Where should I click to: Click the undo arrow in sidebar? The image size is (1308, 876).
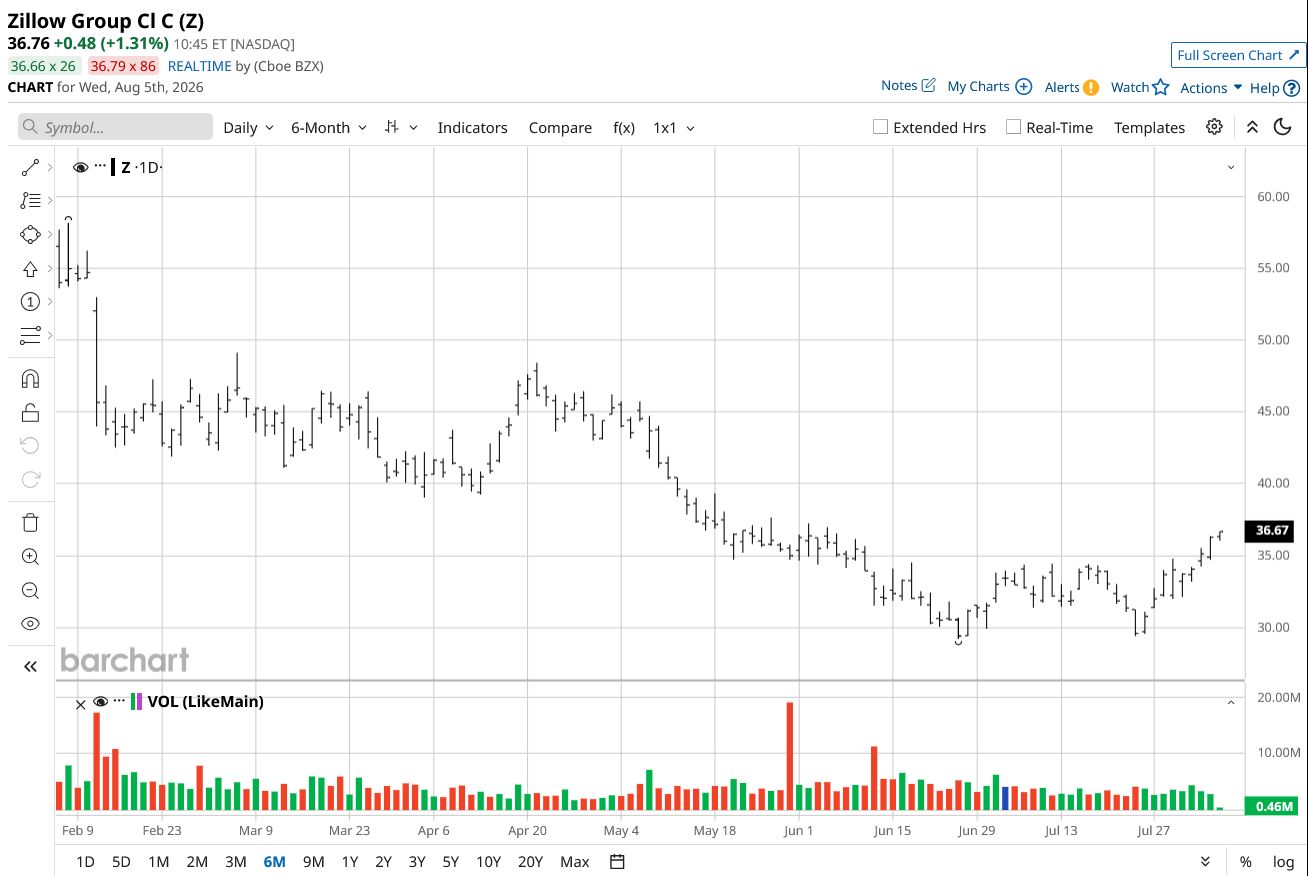click(30, 446)
